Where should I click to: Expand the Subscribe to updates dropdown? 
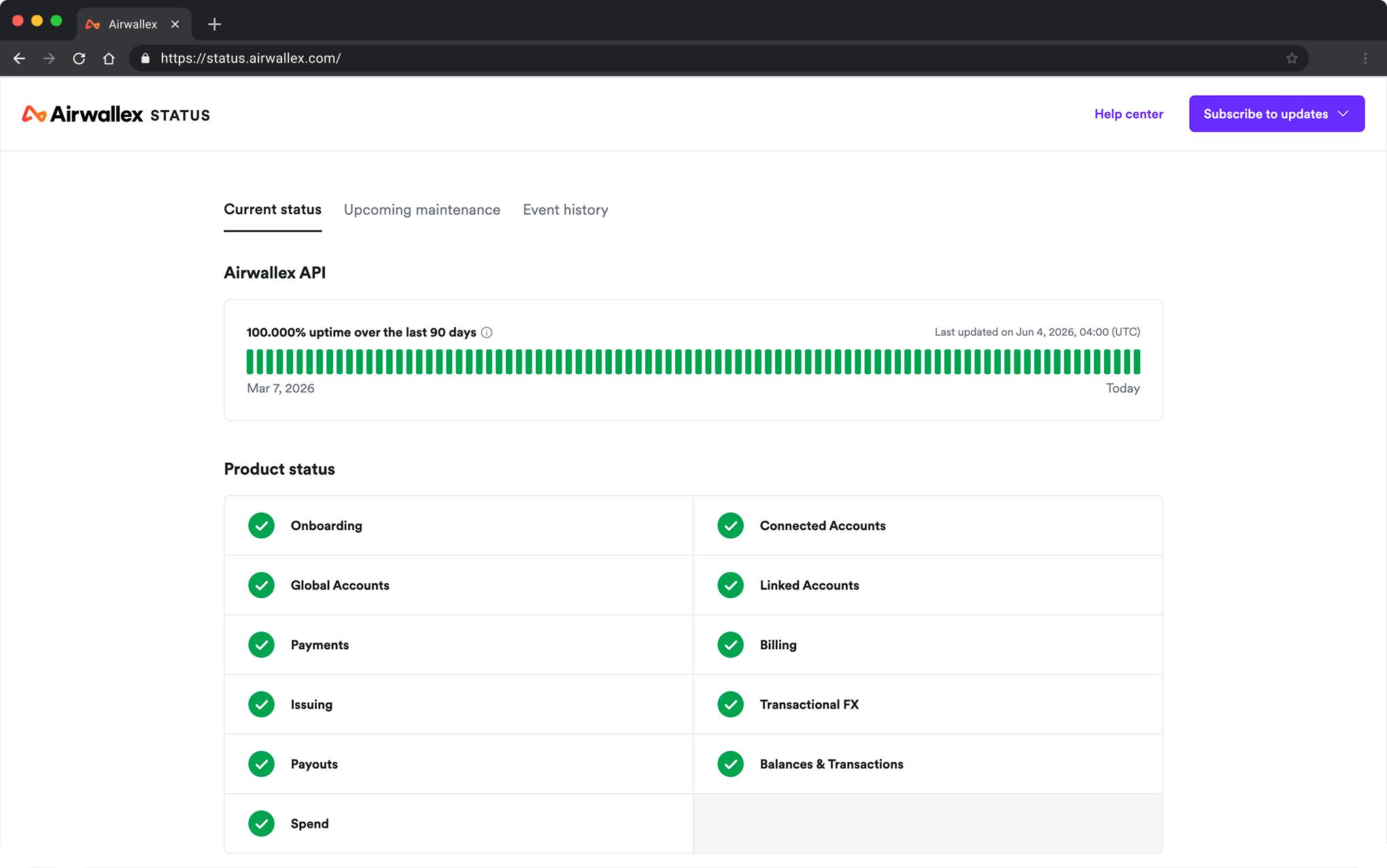point(1276,114)
